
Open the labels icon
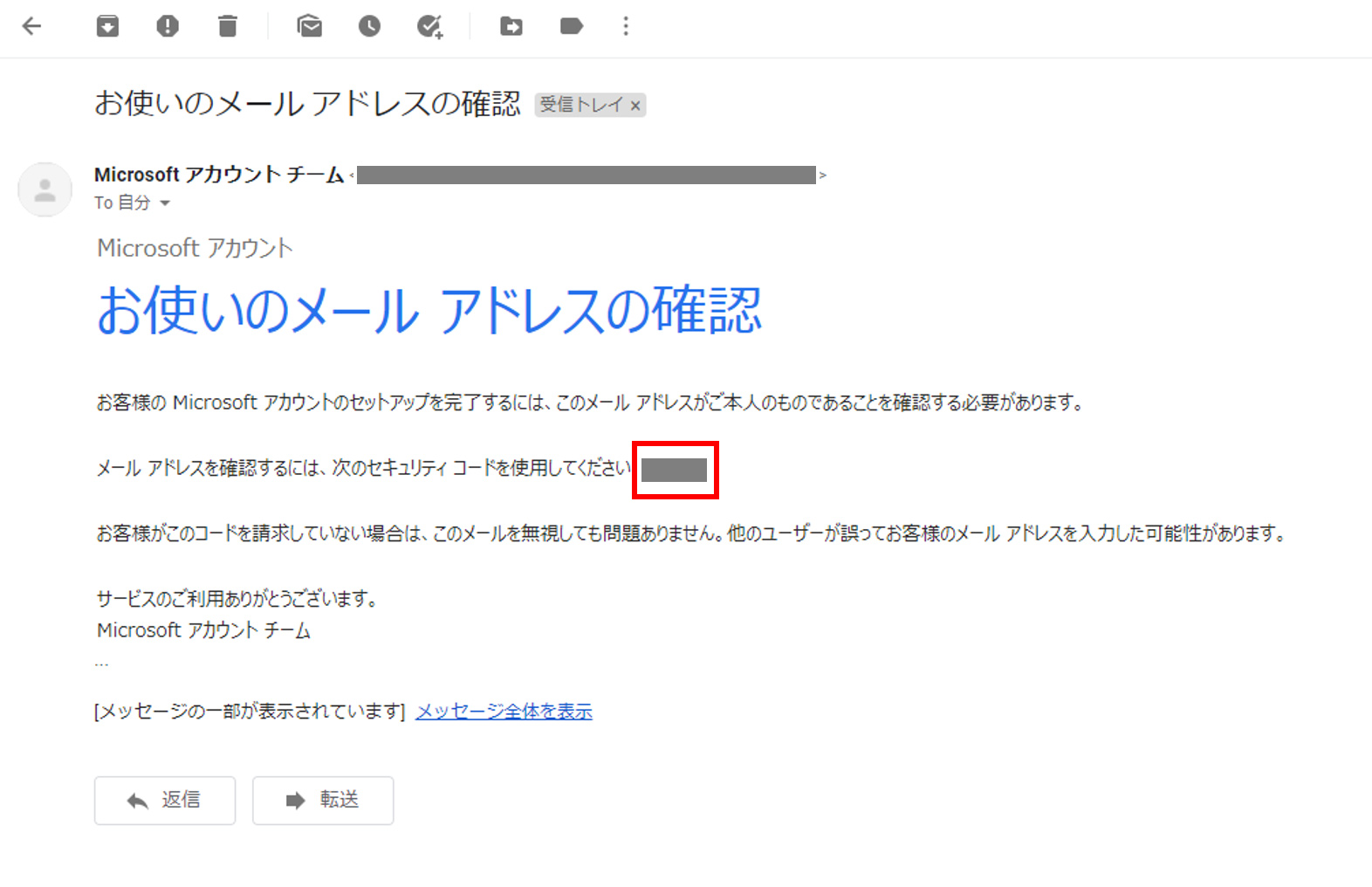(x=572, y=26)
